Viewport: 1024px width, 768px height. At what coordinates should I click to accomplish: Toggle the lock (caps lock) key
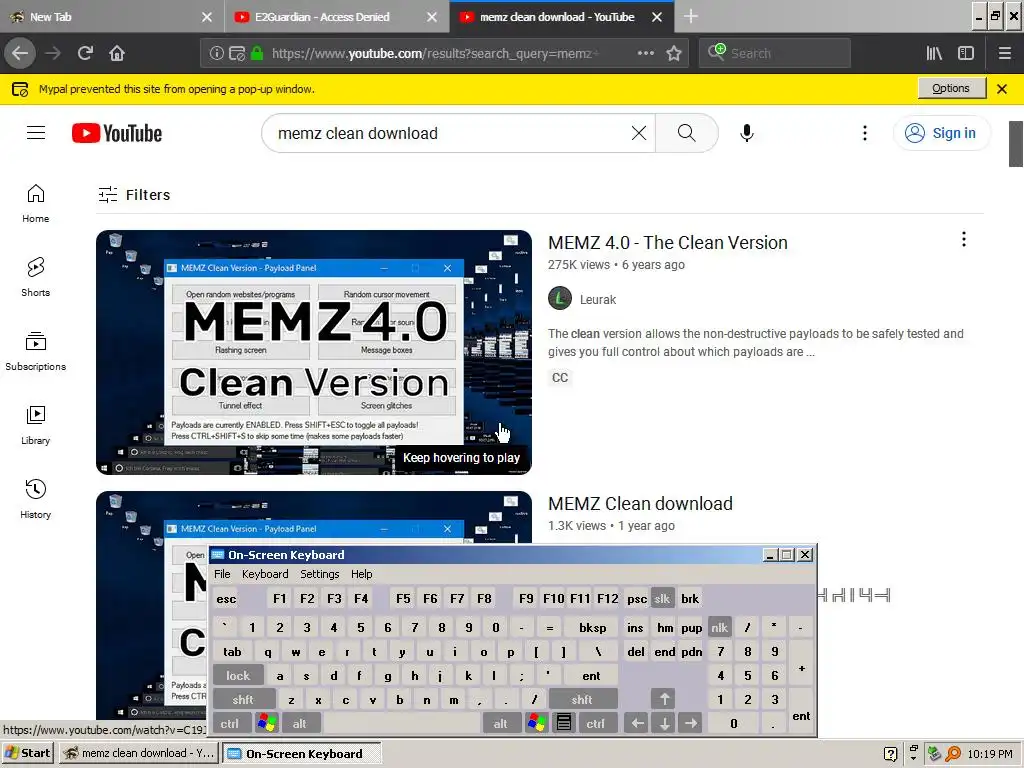point(238,675)
